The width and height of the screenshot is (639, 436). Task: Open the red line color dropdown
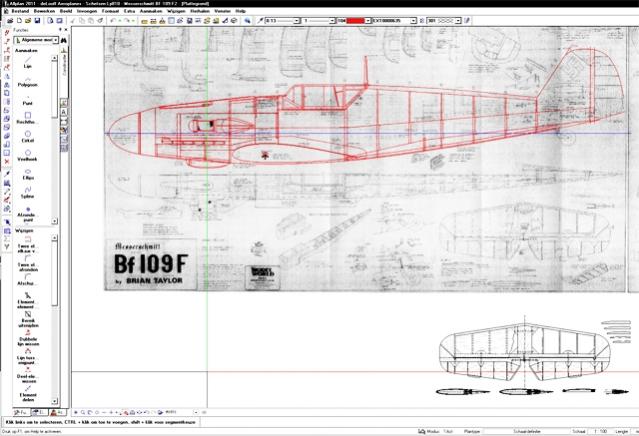tap(368, 20)
